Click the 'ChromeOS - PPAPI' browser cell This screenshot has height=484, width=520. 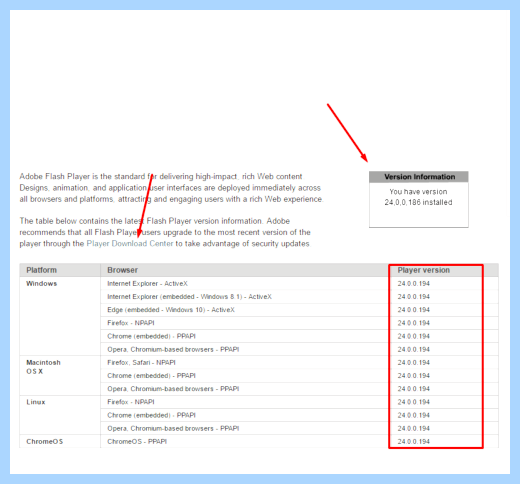(x=137, y=442)
